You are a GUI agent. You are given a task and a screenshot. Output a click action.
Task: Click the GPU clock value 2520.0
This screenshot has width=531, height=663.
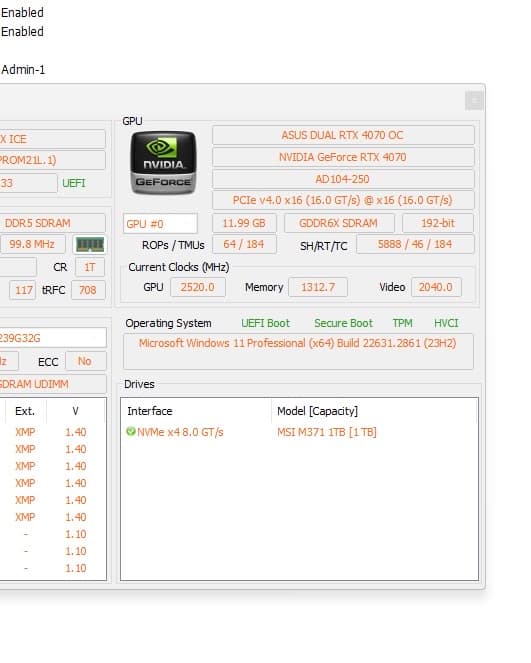pos(197,287)
